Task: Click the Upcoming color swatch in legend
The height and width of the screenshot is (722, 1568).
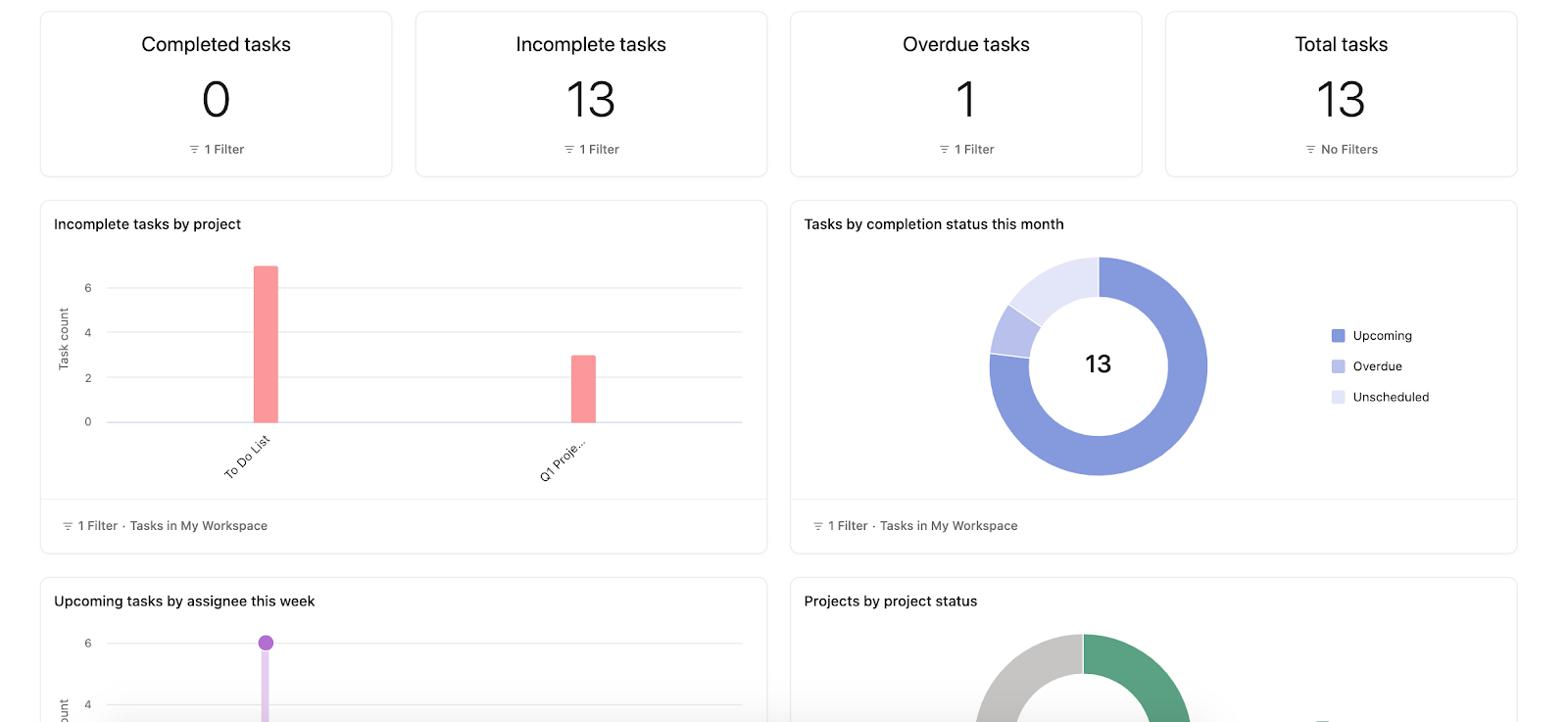Action: click(1338, 336)
